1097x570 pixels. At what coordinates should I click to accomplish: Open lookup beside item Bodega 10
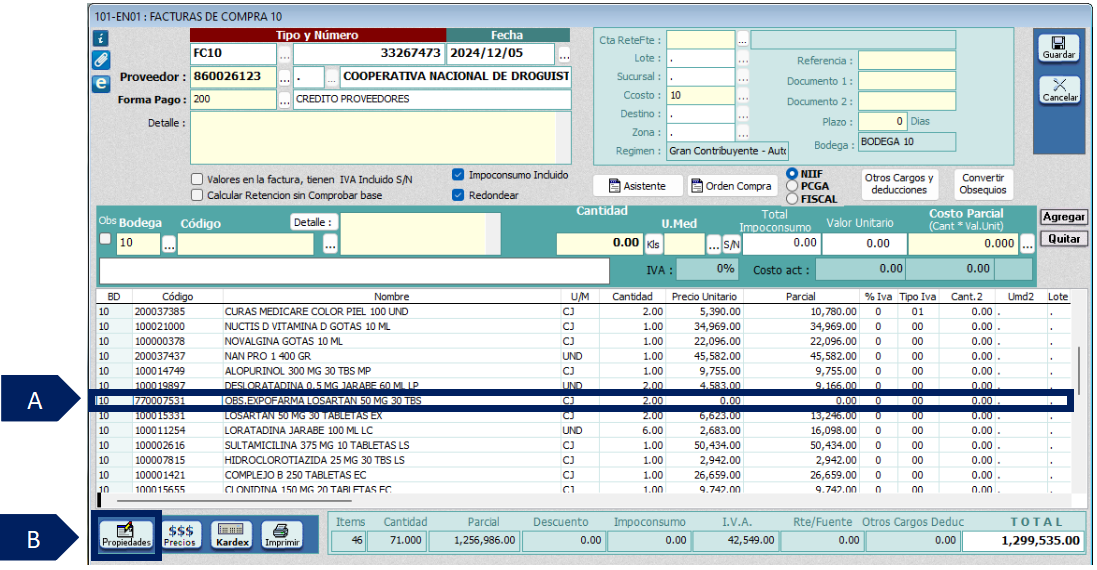coord(169,244)
